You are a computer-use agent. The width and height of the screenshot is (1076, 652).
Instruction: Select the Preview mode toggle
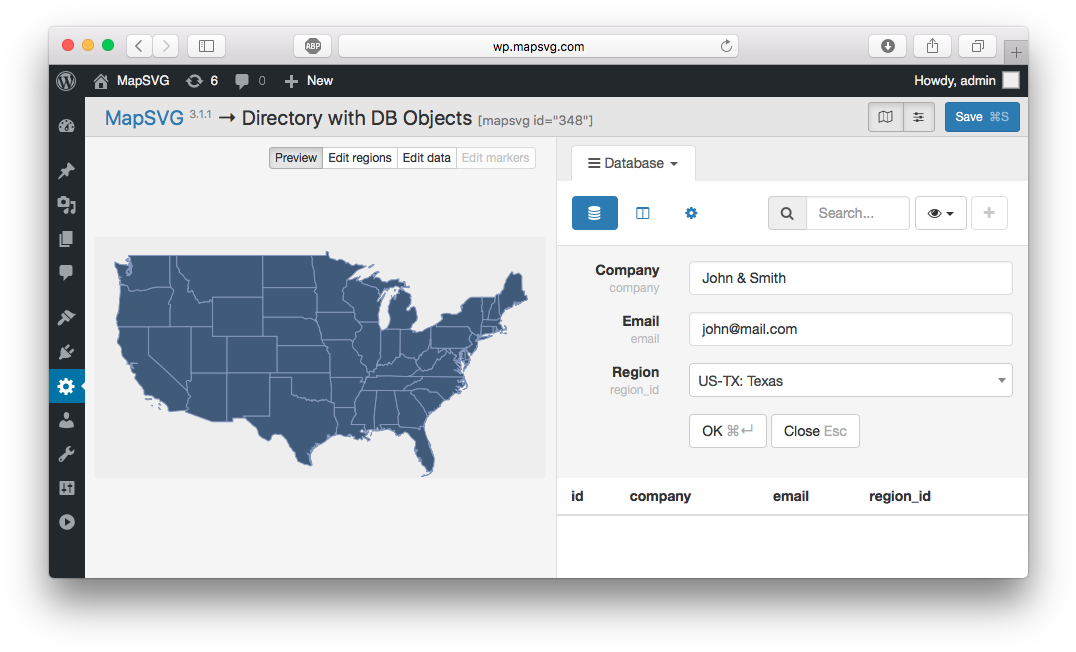[296, 158]
